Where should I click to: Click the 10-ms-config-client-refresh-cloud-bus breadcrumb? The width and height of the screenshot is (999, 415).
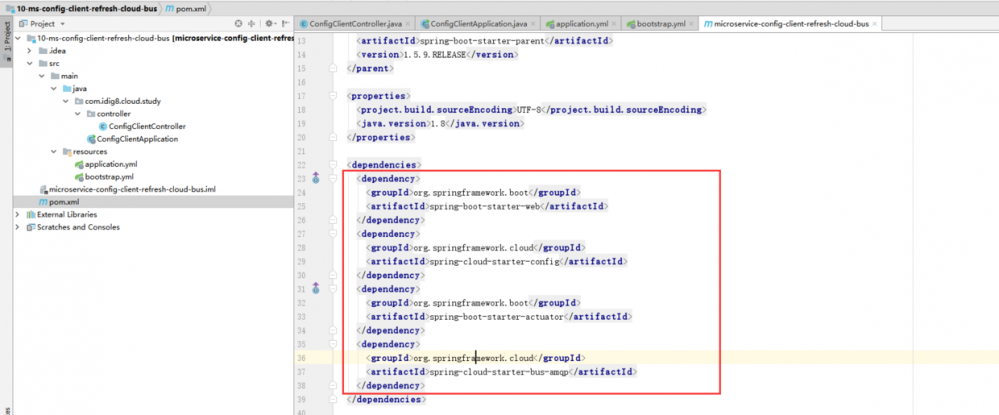[80, 9]
